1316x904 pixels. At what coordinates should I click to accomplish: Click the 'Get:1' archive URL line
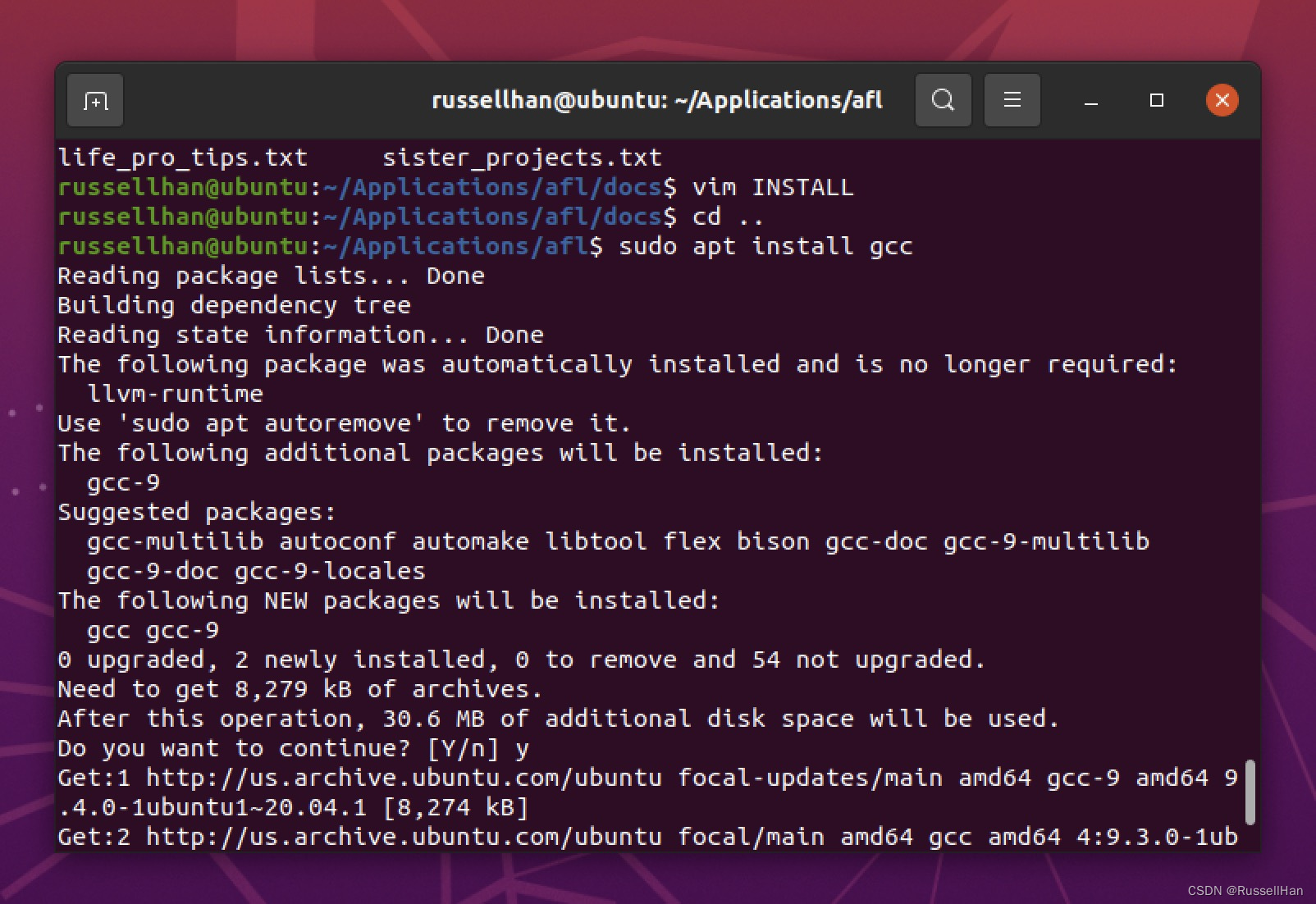click(647, 778)
